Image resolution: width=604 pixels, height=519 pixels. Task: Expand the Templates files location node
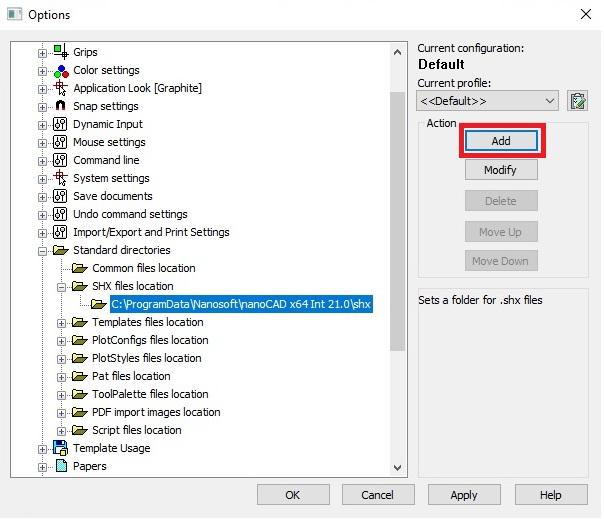click(62, 323)
